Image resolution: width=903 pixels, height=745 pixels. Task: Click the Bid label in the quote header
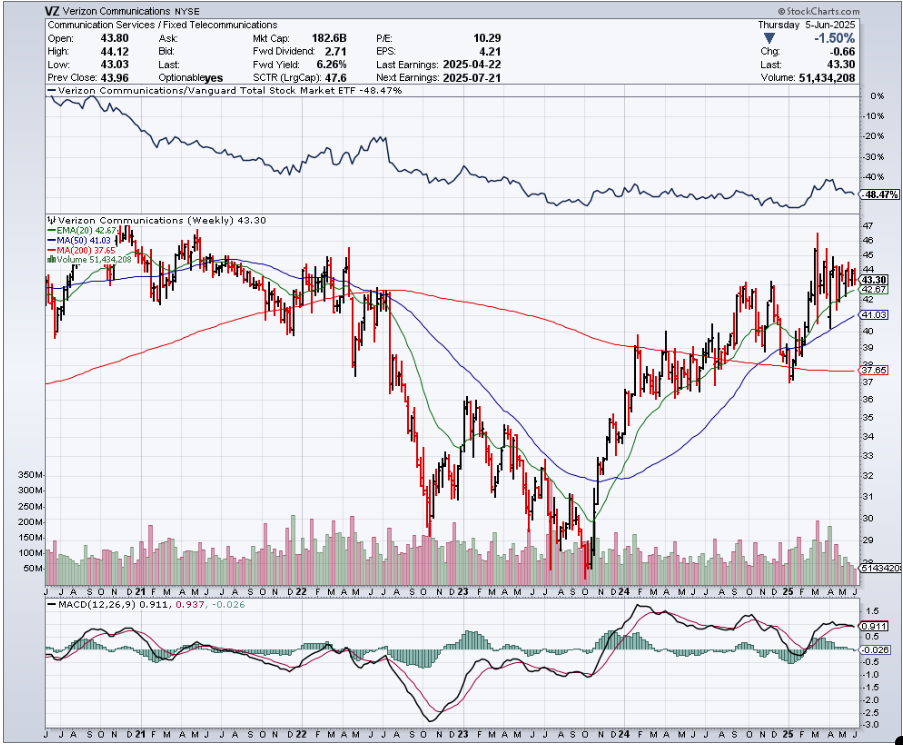coord(167,52)
